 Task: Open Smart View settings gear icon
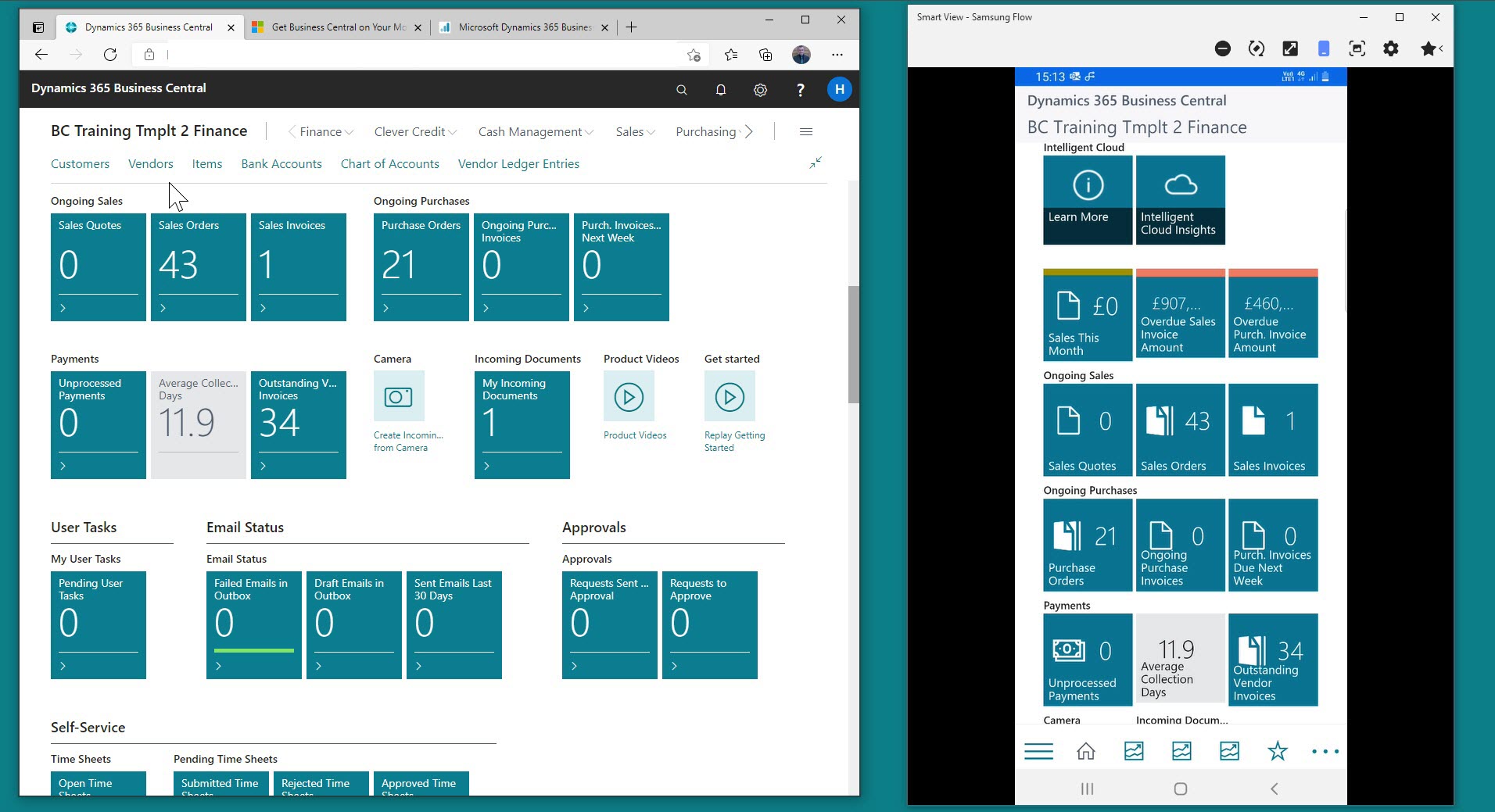coord(1391,48)
